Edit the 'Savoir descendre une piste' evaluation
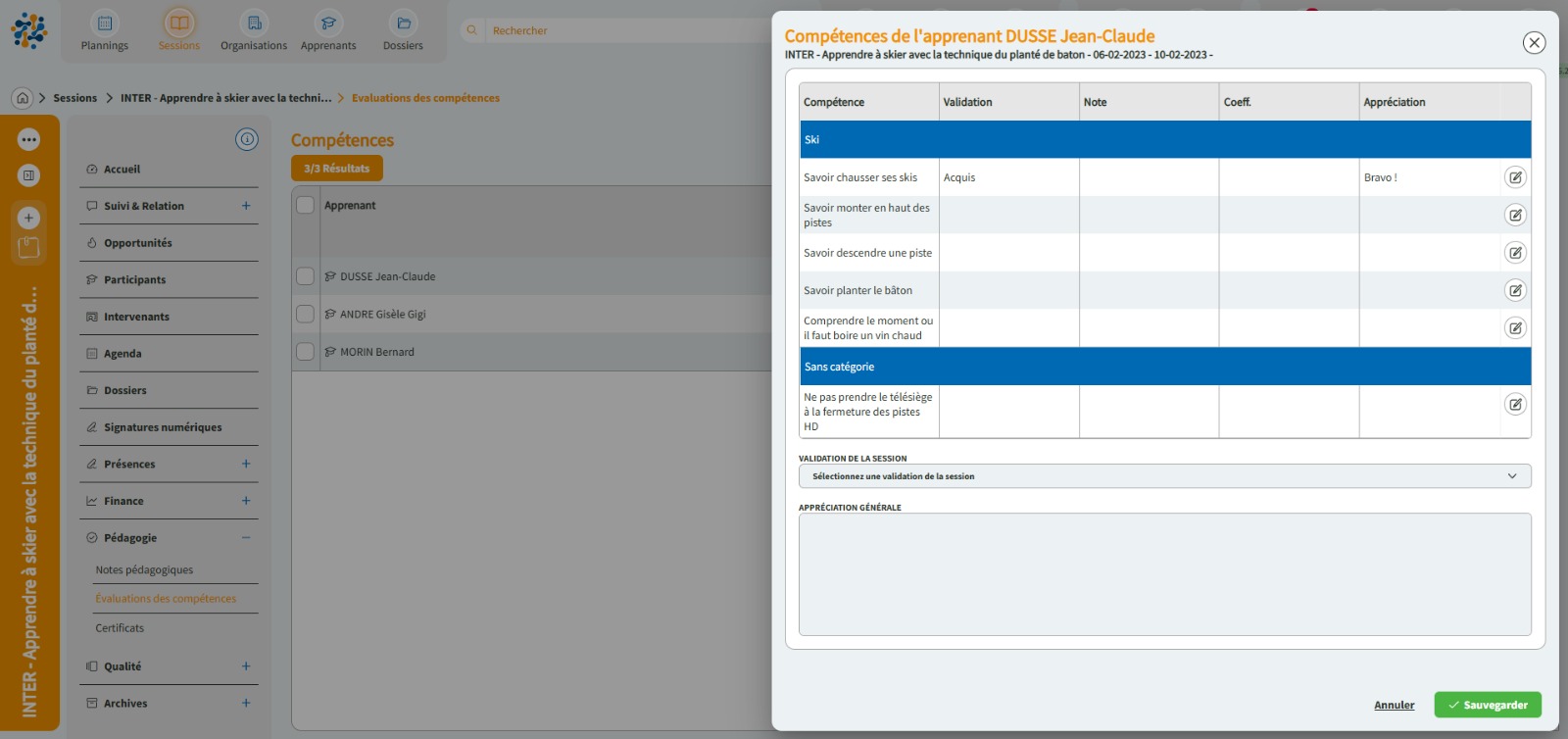The image size is (1568, 739). 1515,253
